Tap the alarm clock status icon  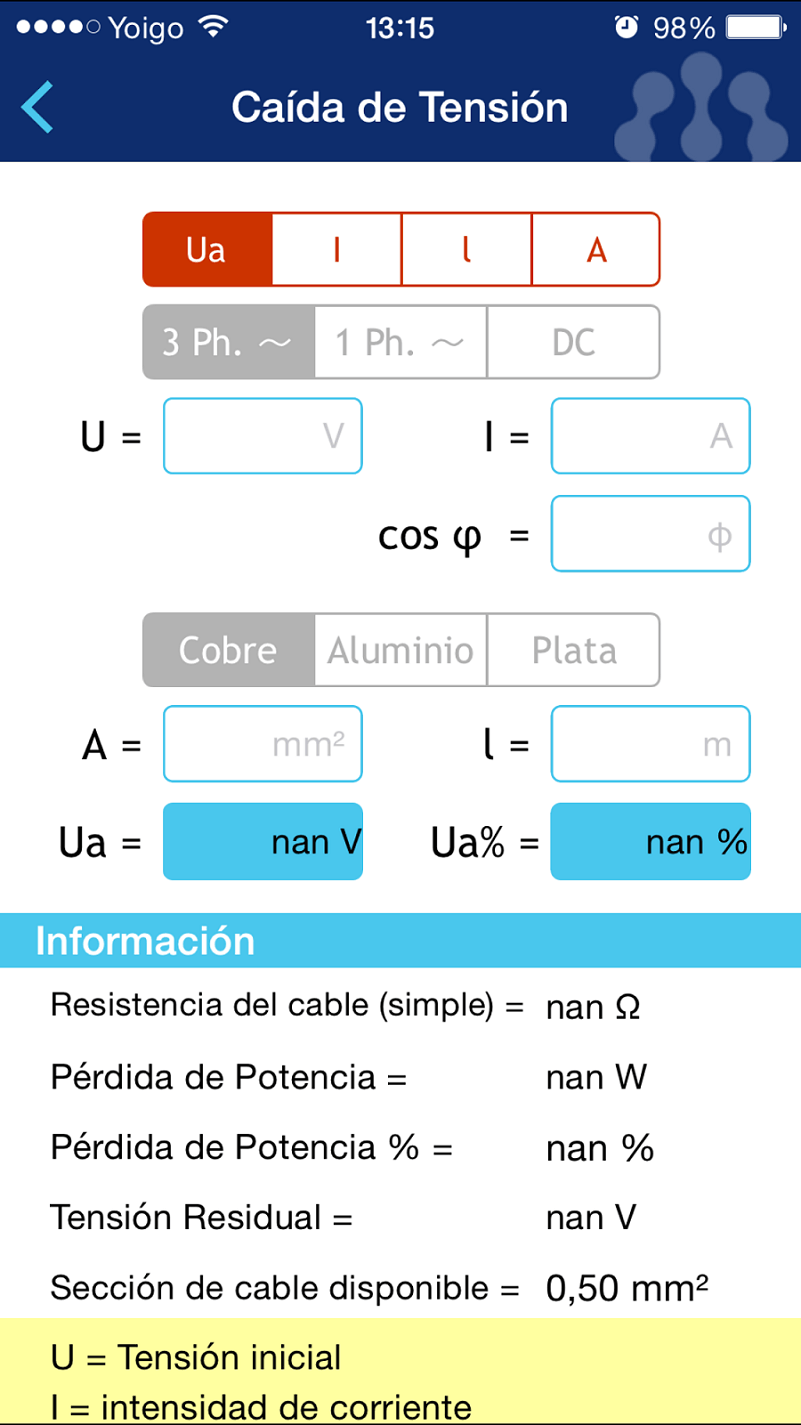(627, 28)
